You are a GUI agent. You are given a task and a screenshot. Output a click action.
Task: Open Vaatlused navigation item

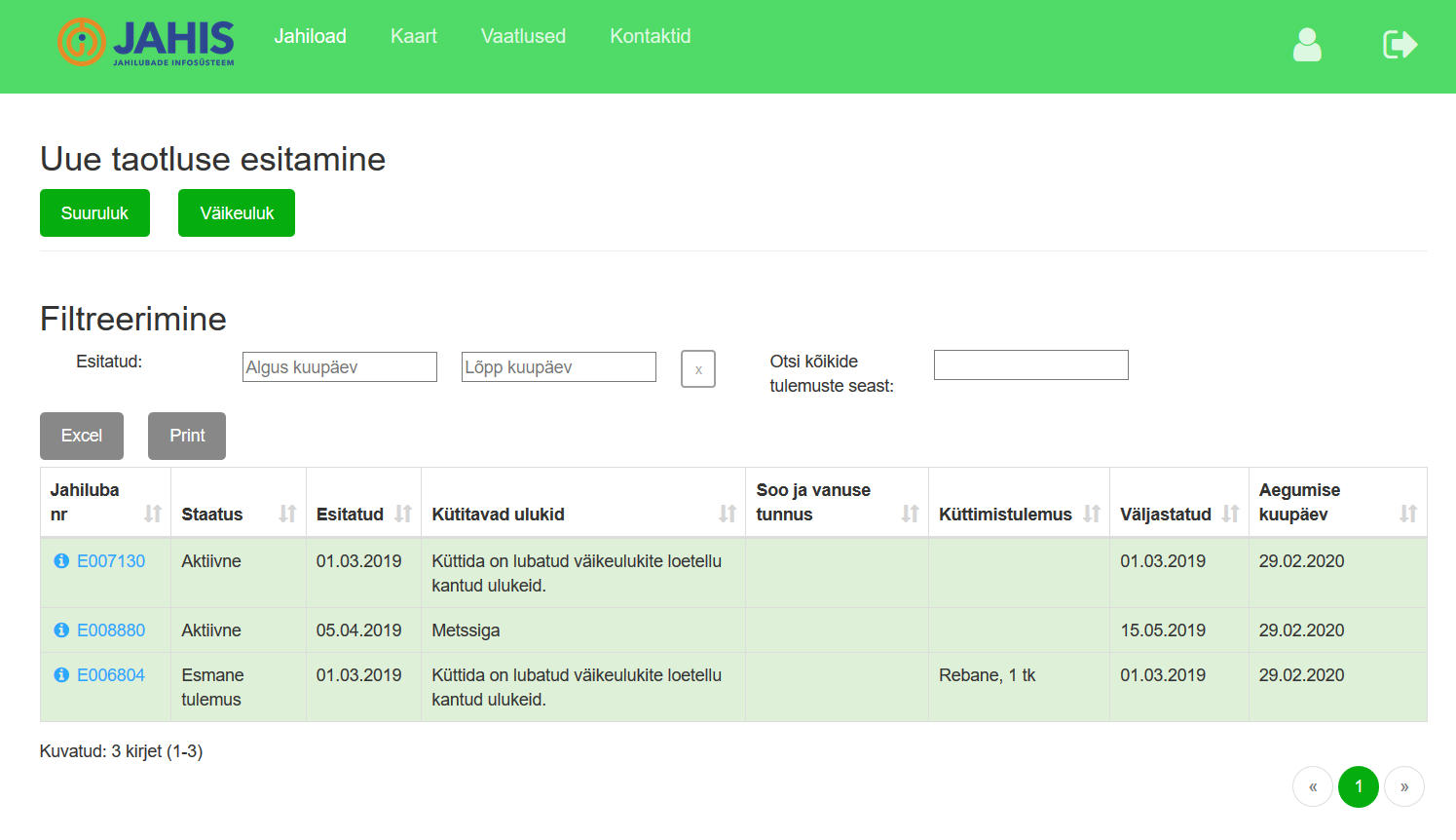pos(523,36)
